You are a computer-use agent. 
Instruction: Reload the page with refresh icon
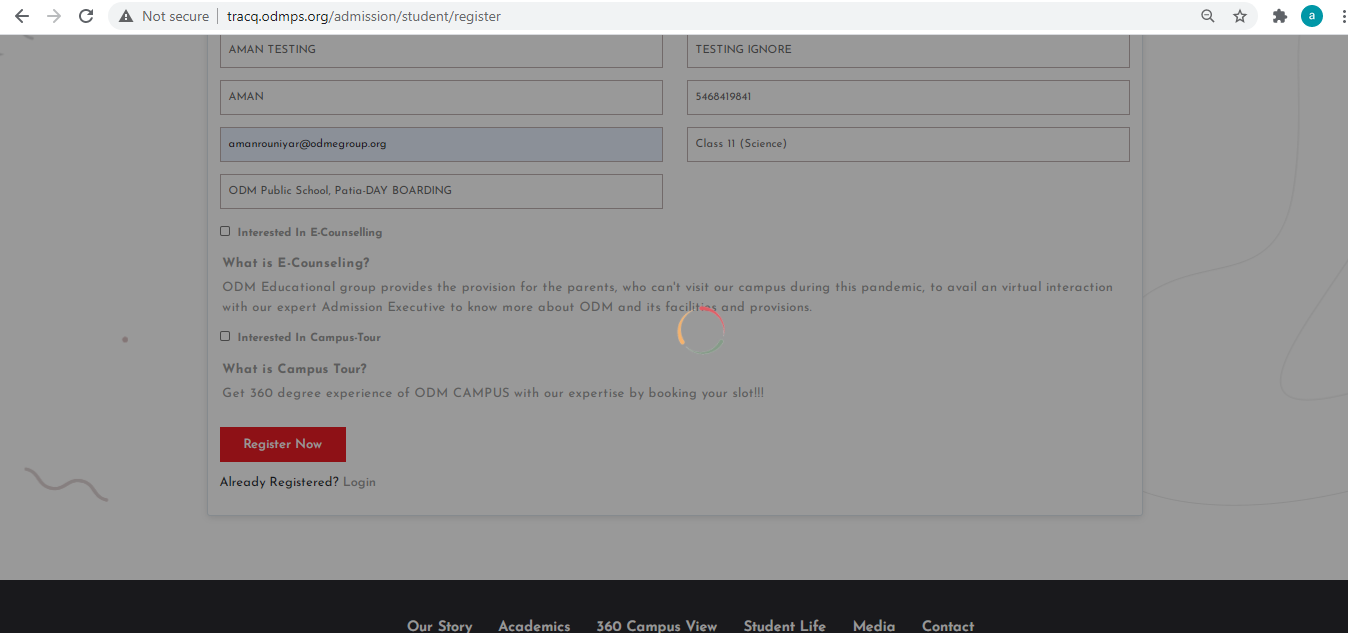(86, 16)
